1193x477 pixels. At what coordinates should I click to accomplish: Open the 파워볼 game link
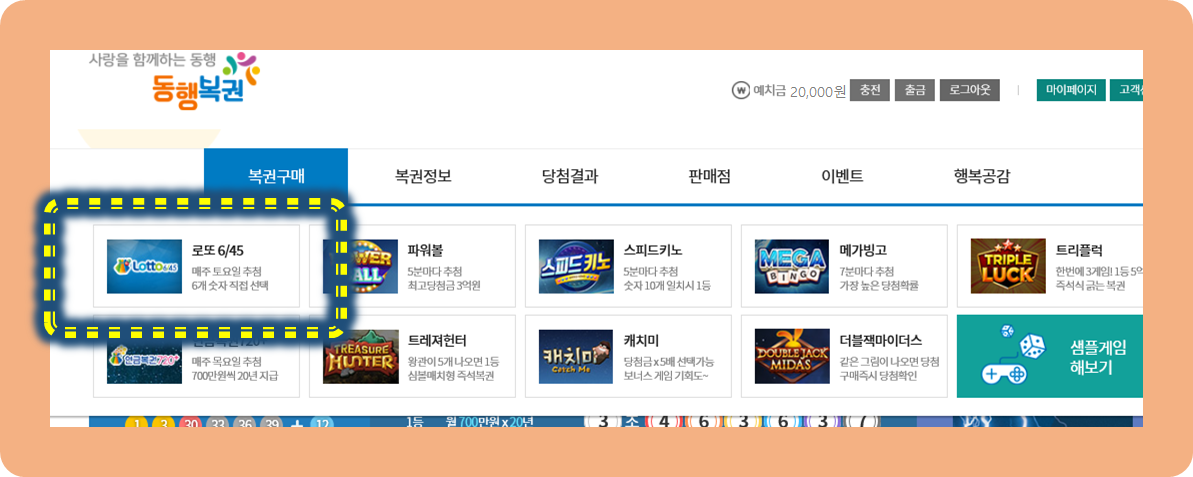click(426, 251)
